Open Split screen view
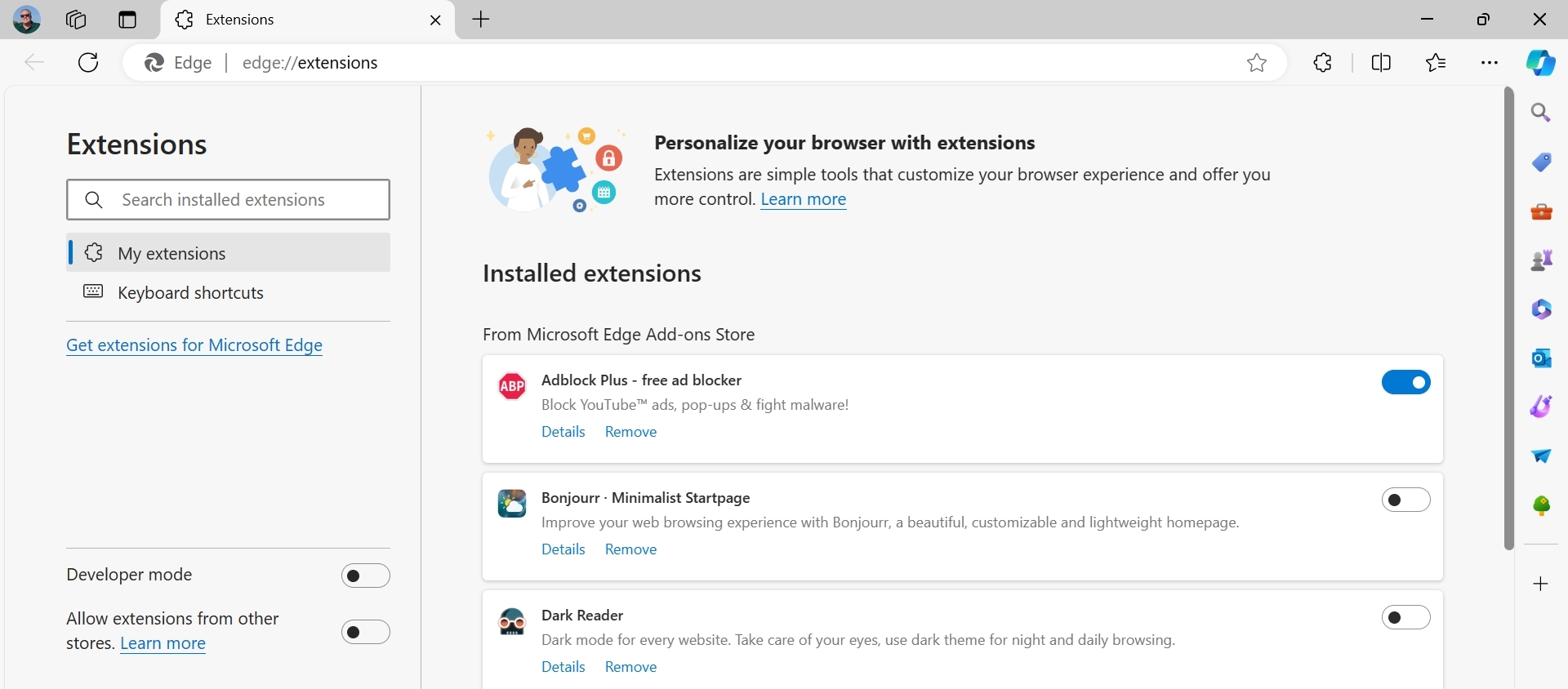The image size is (1568, 689). 1382,63
